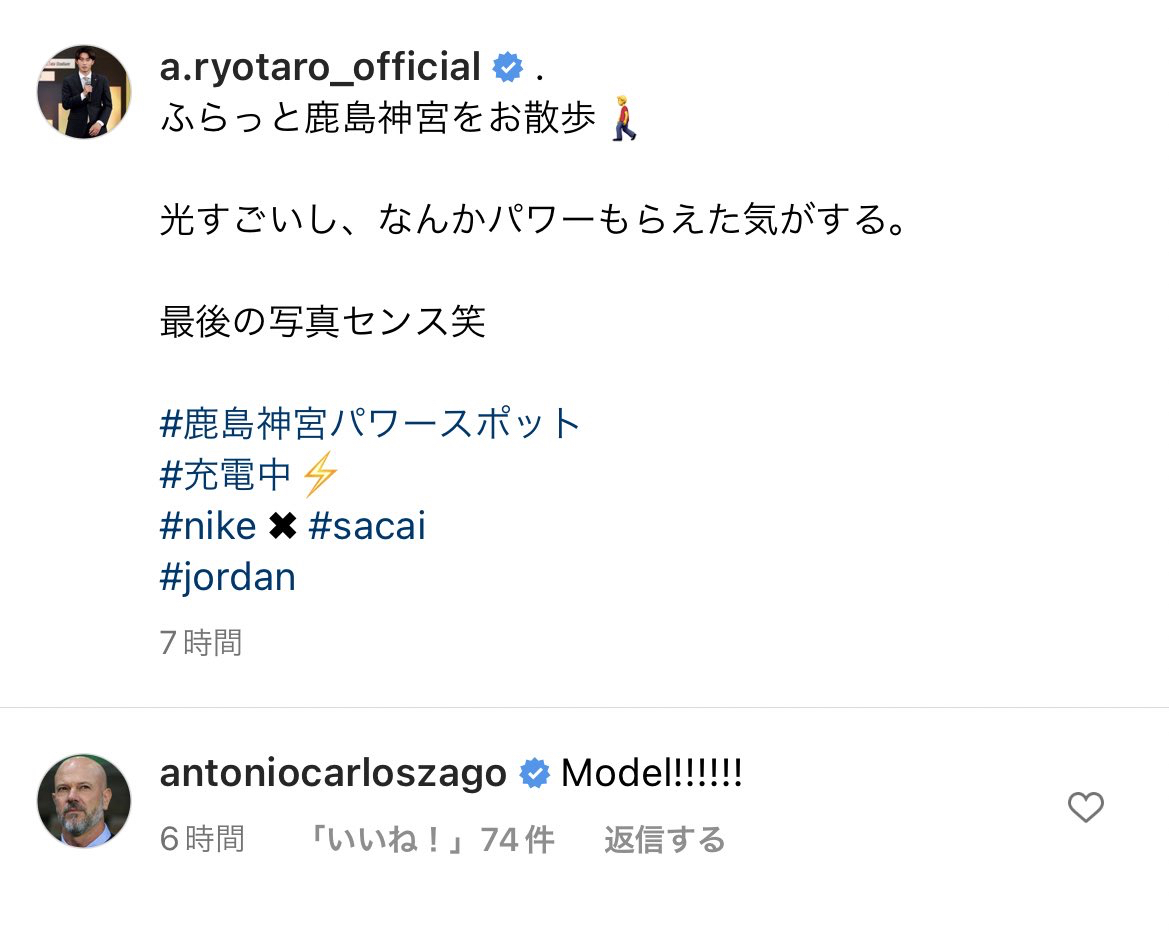The width and height of the screenshot is (1169, 932).
Task: Open the #sacai hashtag
Action: pyautogui.click(x=367, y=526)
